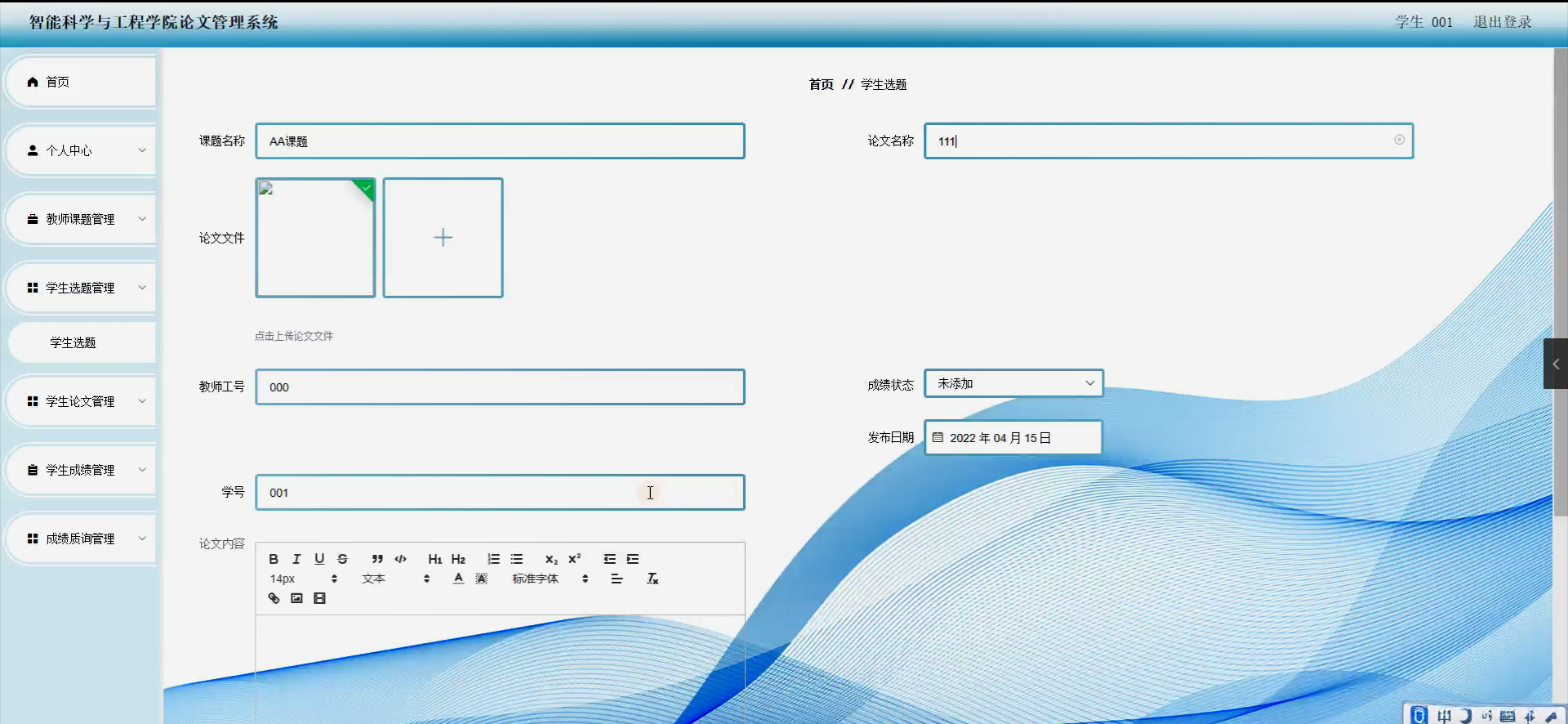
Task: Apply superscript formatting
Action: click(x=574, y=559)
